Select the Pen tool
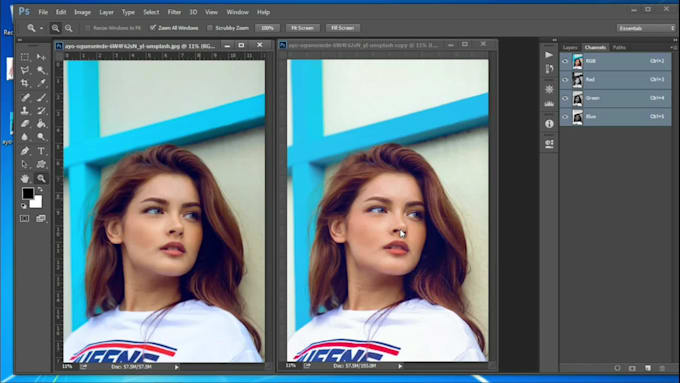Viewport: 680px width, 383px height. tap(25, 151)
